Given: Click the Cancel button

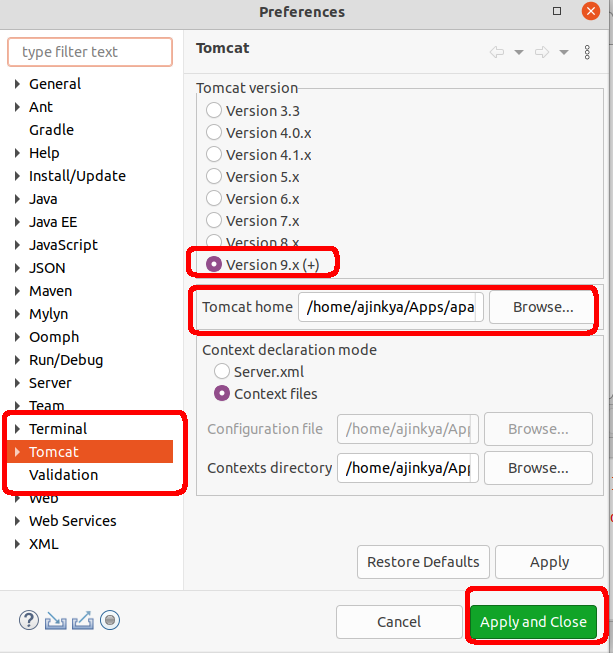Looking at the screenshot, I should [399, 622].
